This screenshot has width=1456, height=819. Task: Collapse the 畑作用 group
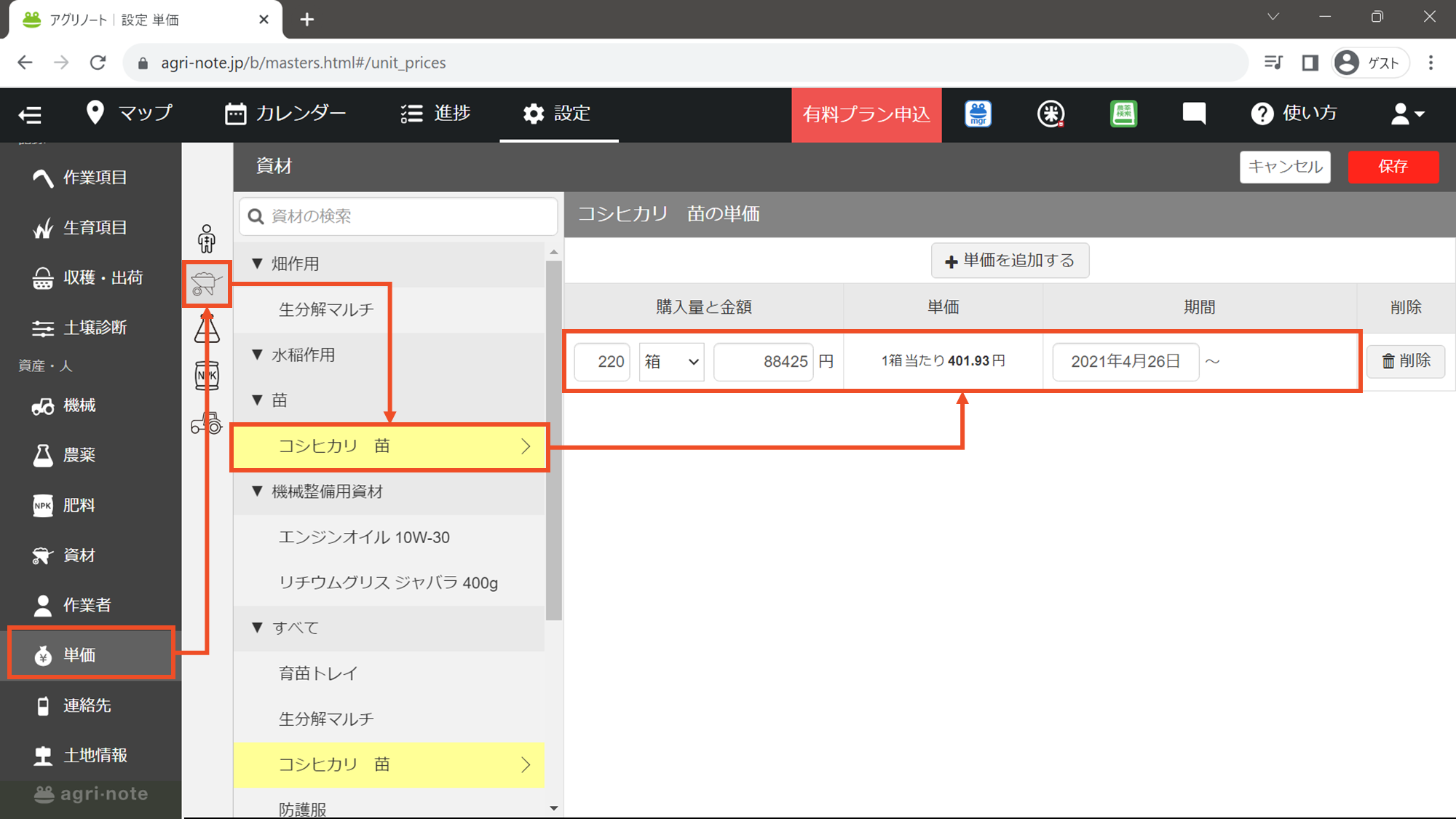click(x=257, y=264)
